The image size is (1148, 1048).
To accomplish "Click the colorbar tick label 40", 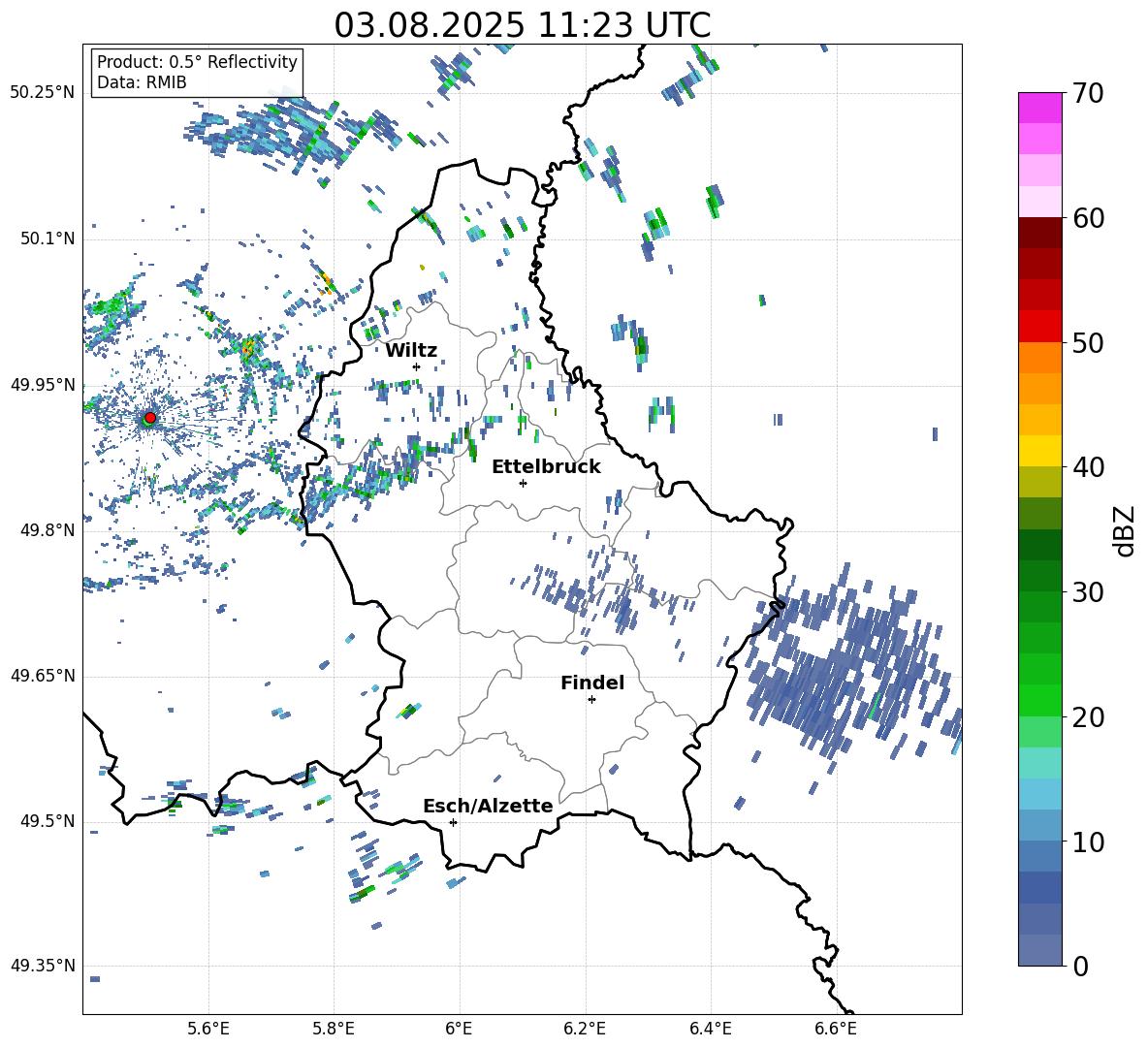I will [x=1088, y=467].
